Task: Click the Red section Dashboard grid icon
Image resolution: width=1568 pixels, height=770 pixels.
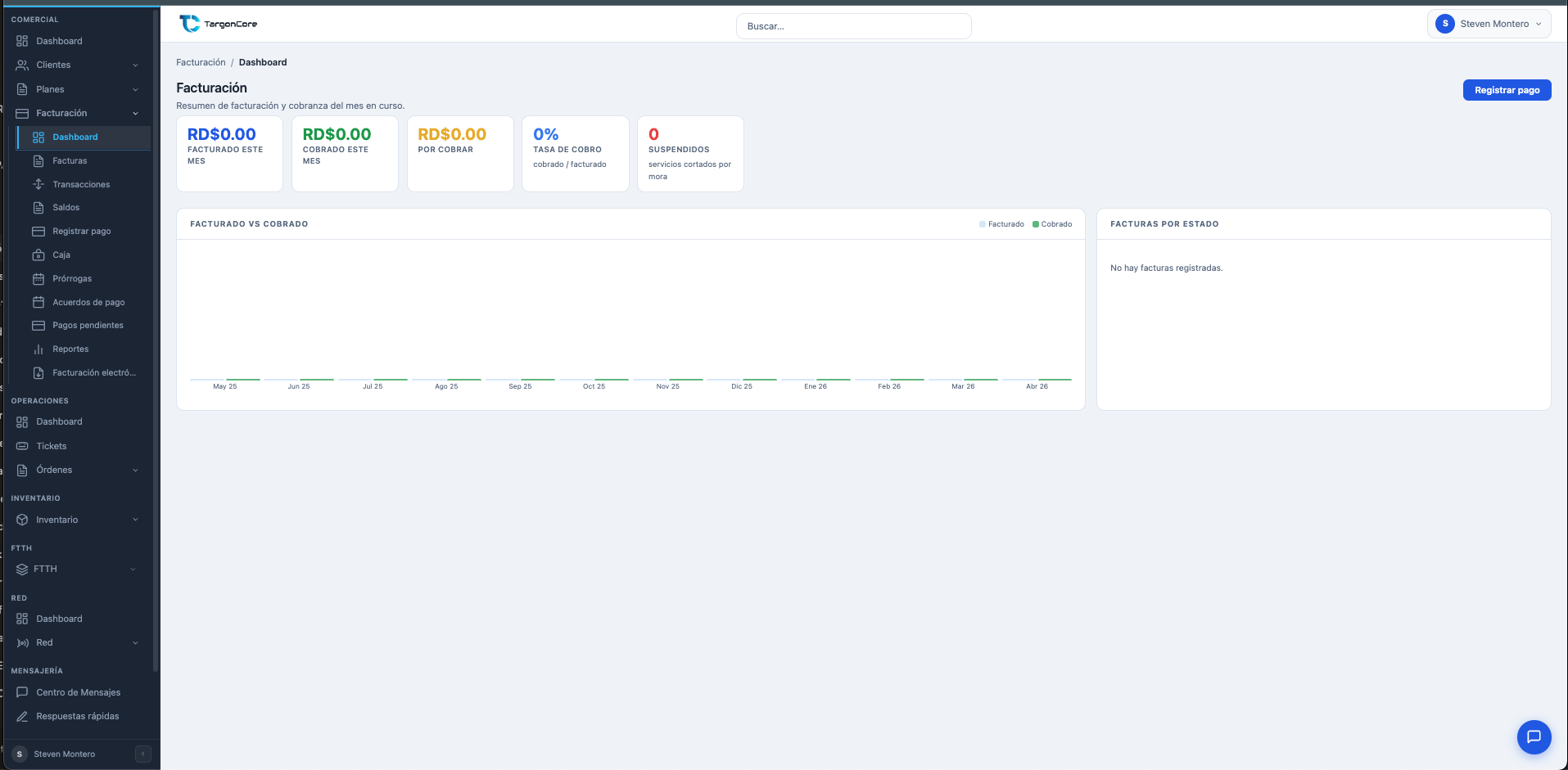Action: click(22, 619)
